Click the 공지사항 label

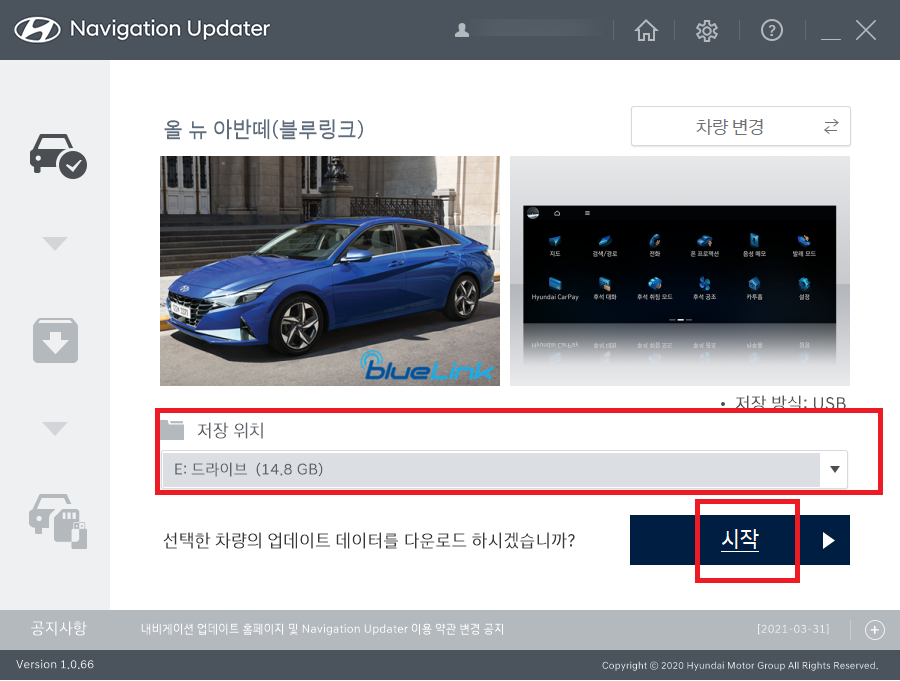[x=59, y=628]
